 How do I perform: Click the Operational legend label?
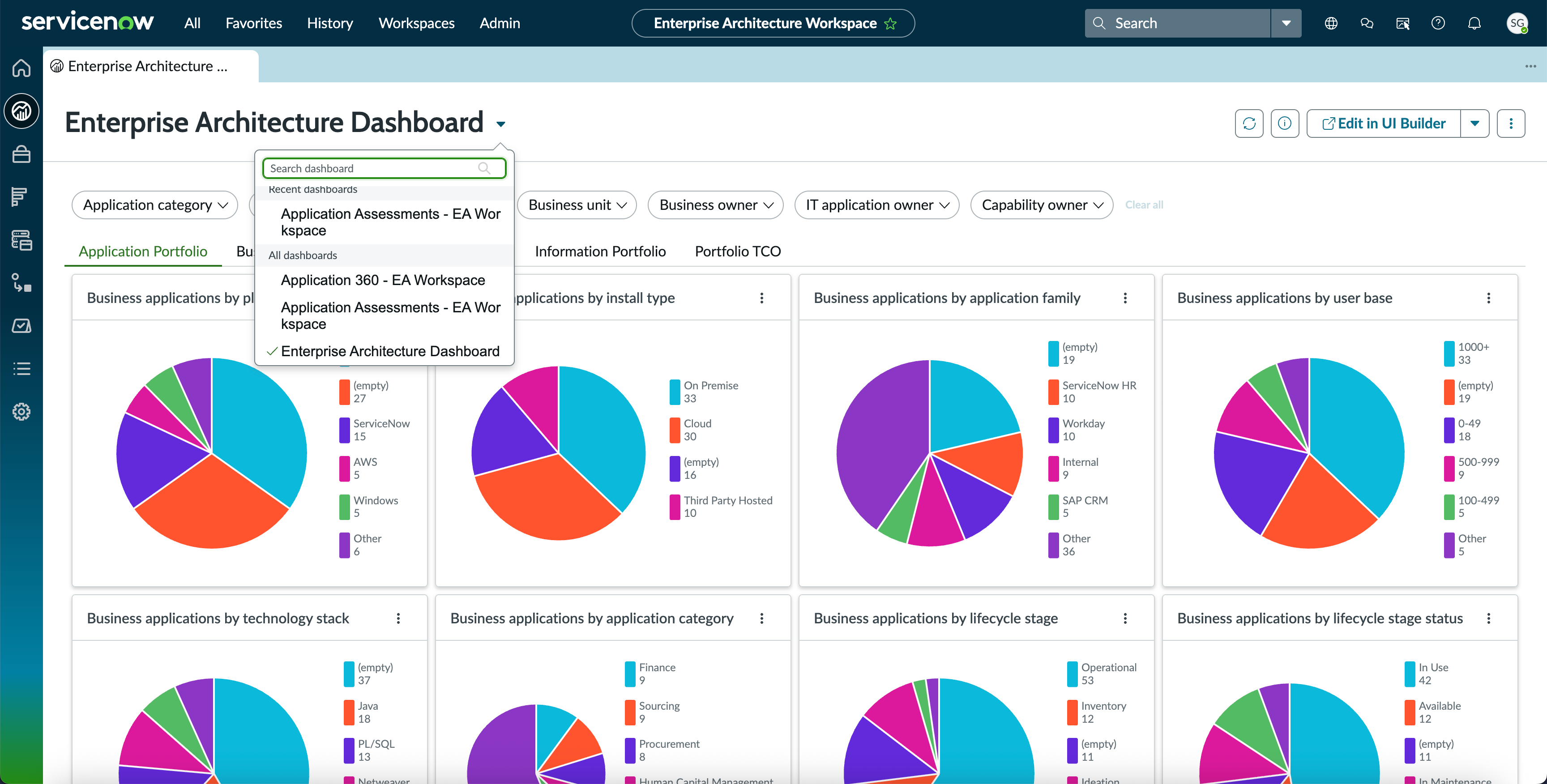[1109, 668]
